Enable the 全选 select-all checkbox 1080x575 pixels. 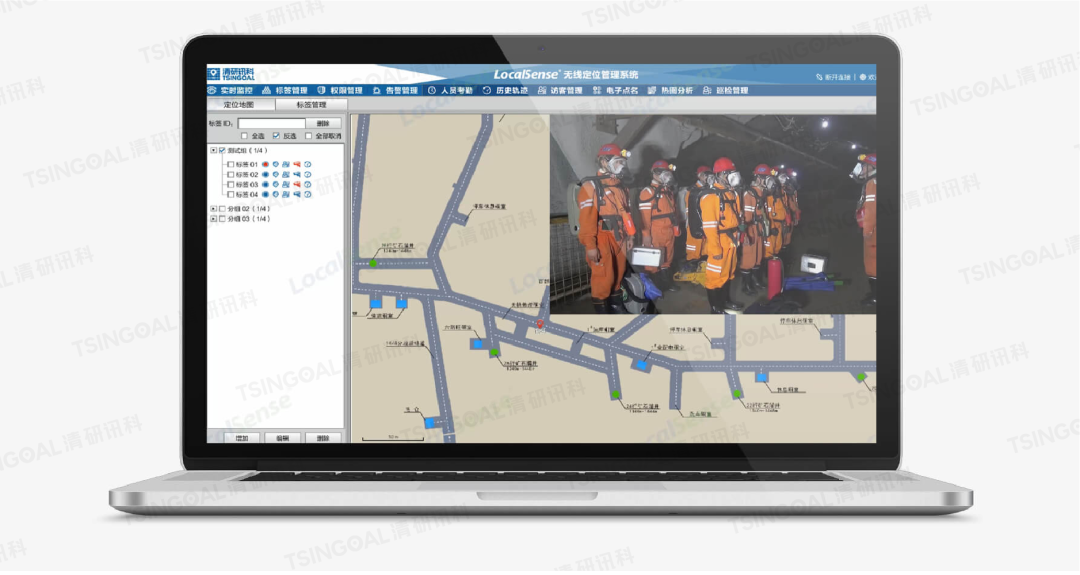point(244,136)
